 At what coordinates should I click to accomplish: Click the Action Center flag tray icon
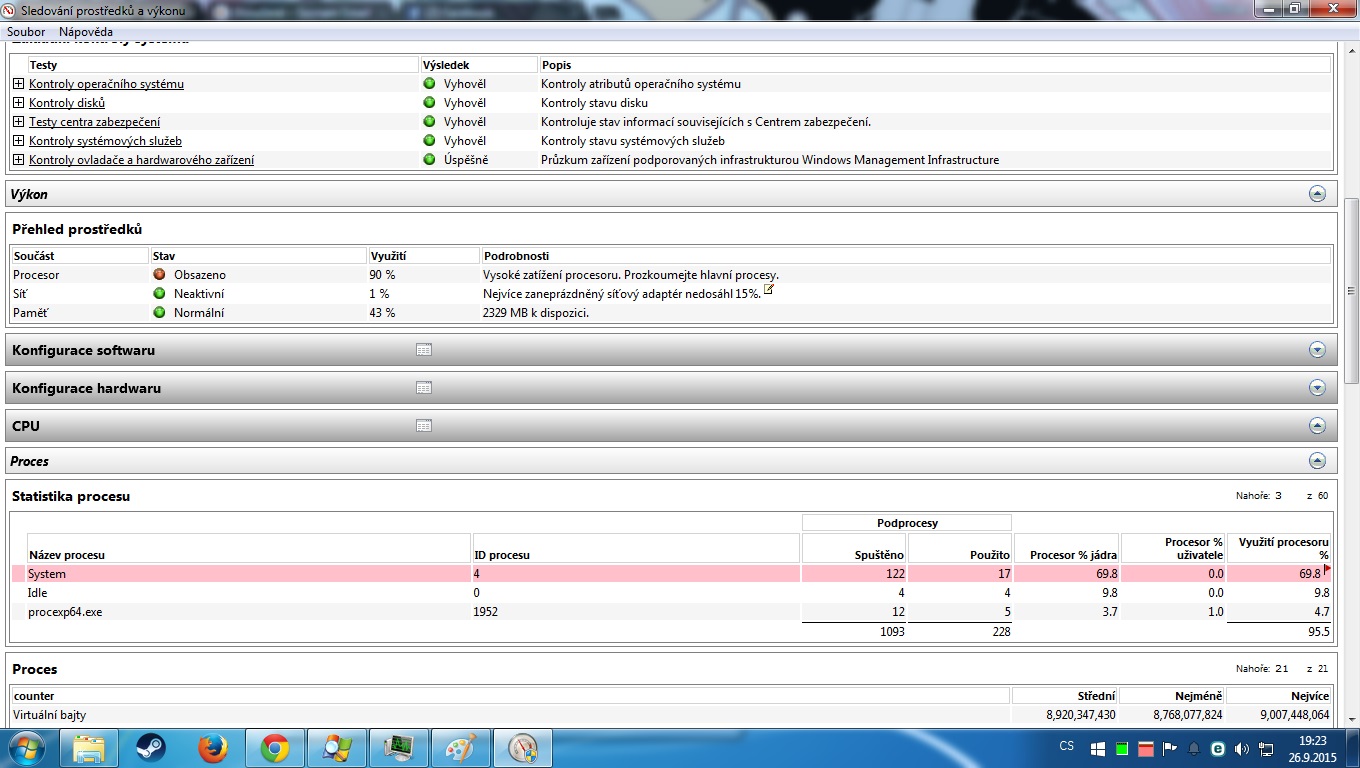[1169, 748]
